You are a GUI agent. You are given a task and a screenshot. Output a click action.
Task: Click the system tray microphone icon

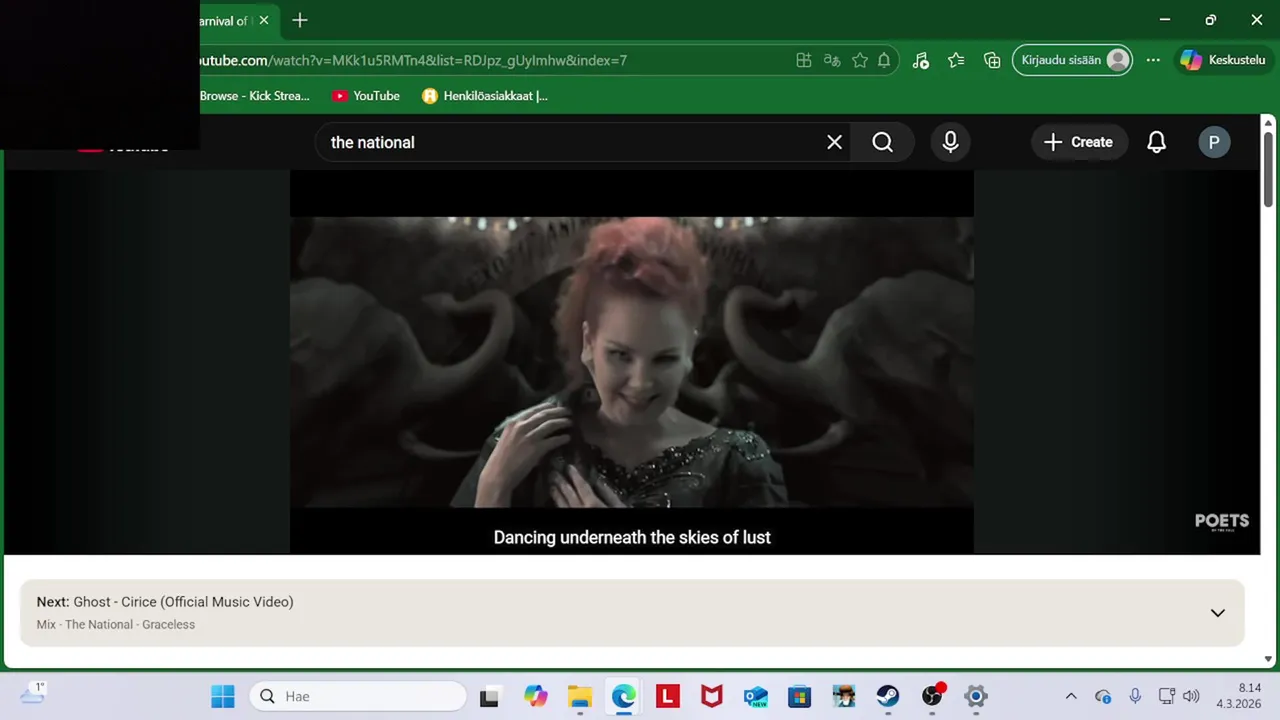[1135, 696]
